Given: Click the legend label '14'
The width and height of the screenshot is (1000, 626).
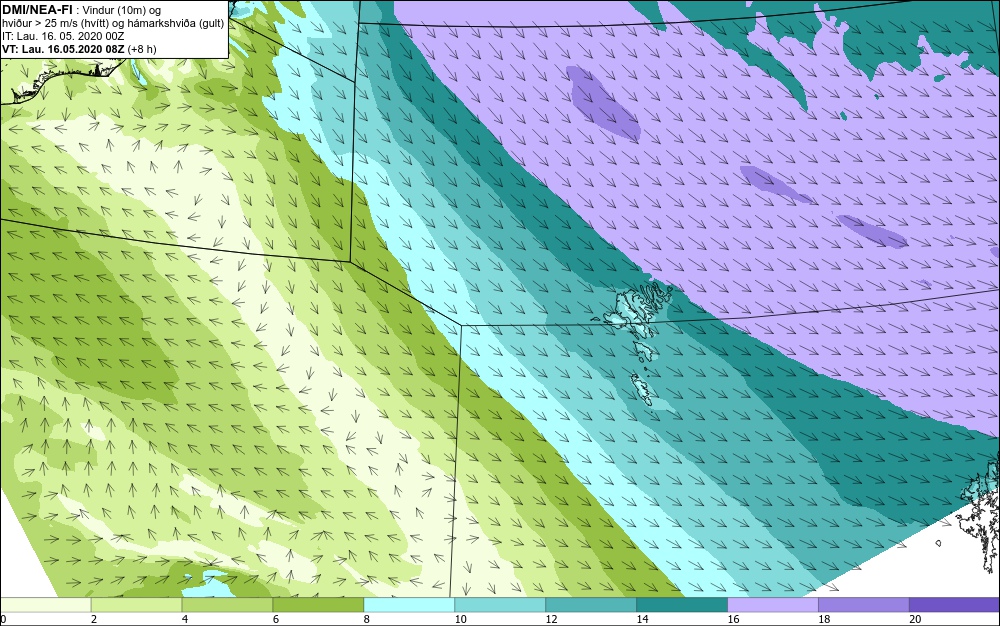Looking at the screenshot, I should pyautogui.click(x=642, y=619).
